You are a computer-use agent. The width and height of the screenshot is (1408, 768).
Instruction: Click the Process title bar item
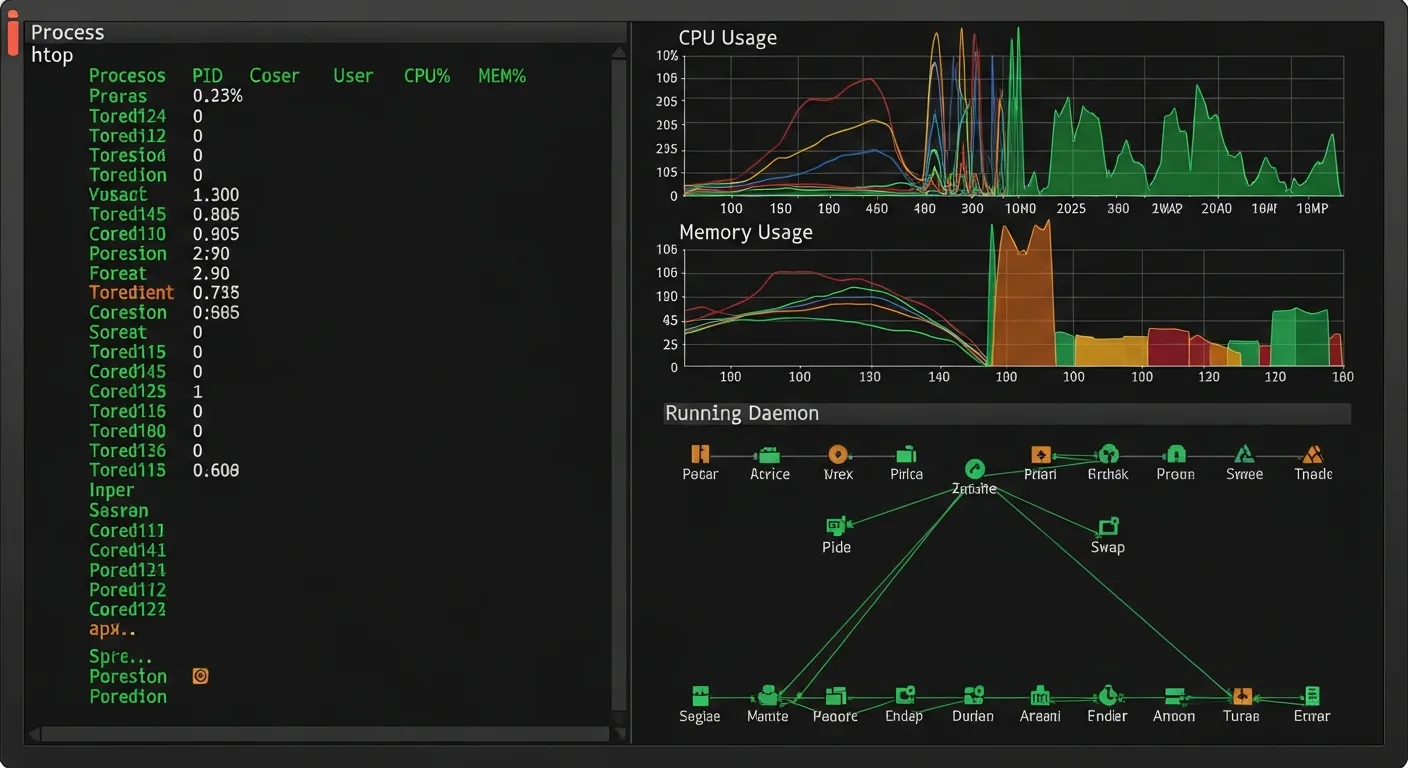coord(67,31)
